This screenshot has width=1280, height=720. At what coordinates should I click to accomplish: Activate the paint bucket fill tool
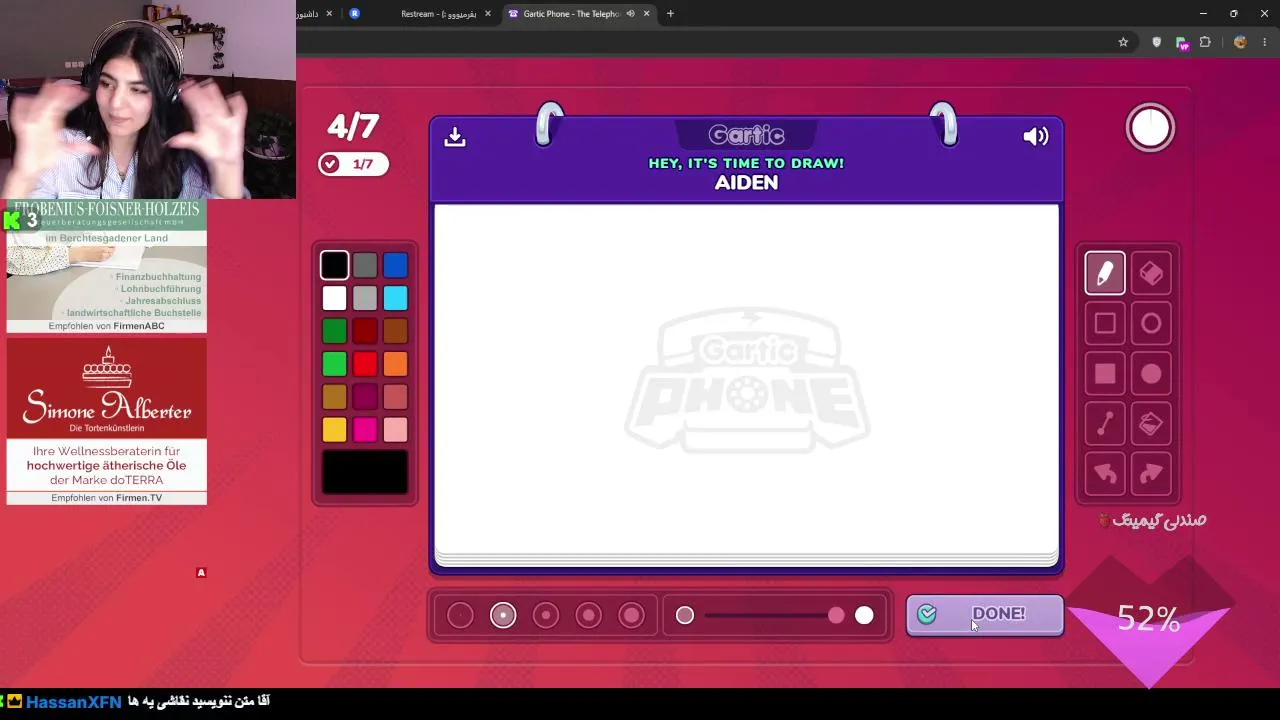click(1151, 424)
